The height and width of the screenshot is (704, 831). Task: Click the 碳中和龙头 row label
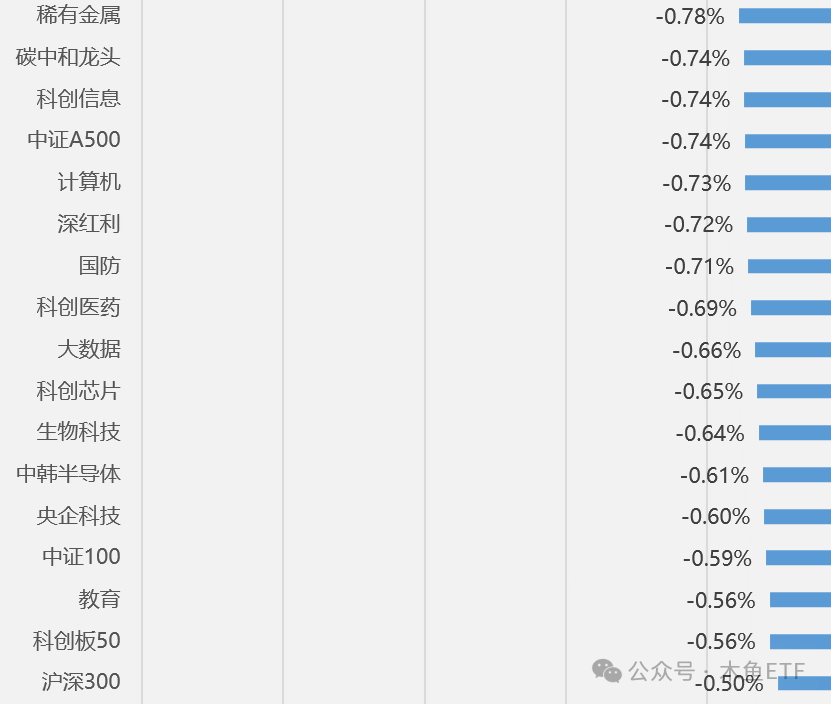click(68, 57)
